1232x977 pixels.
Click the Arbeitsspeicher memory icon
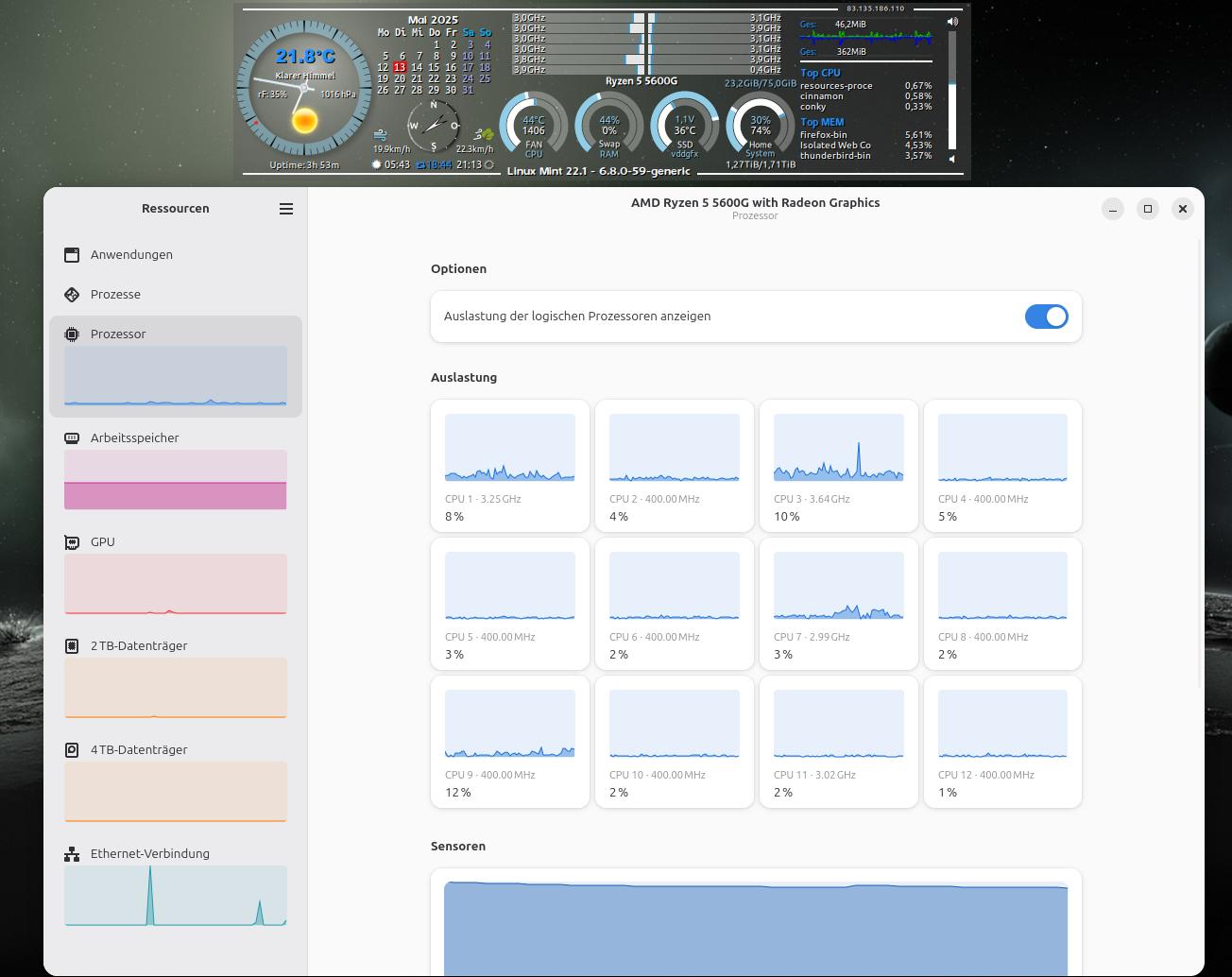[x=72, y=437]
